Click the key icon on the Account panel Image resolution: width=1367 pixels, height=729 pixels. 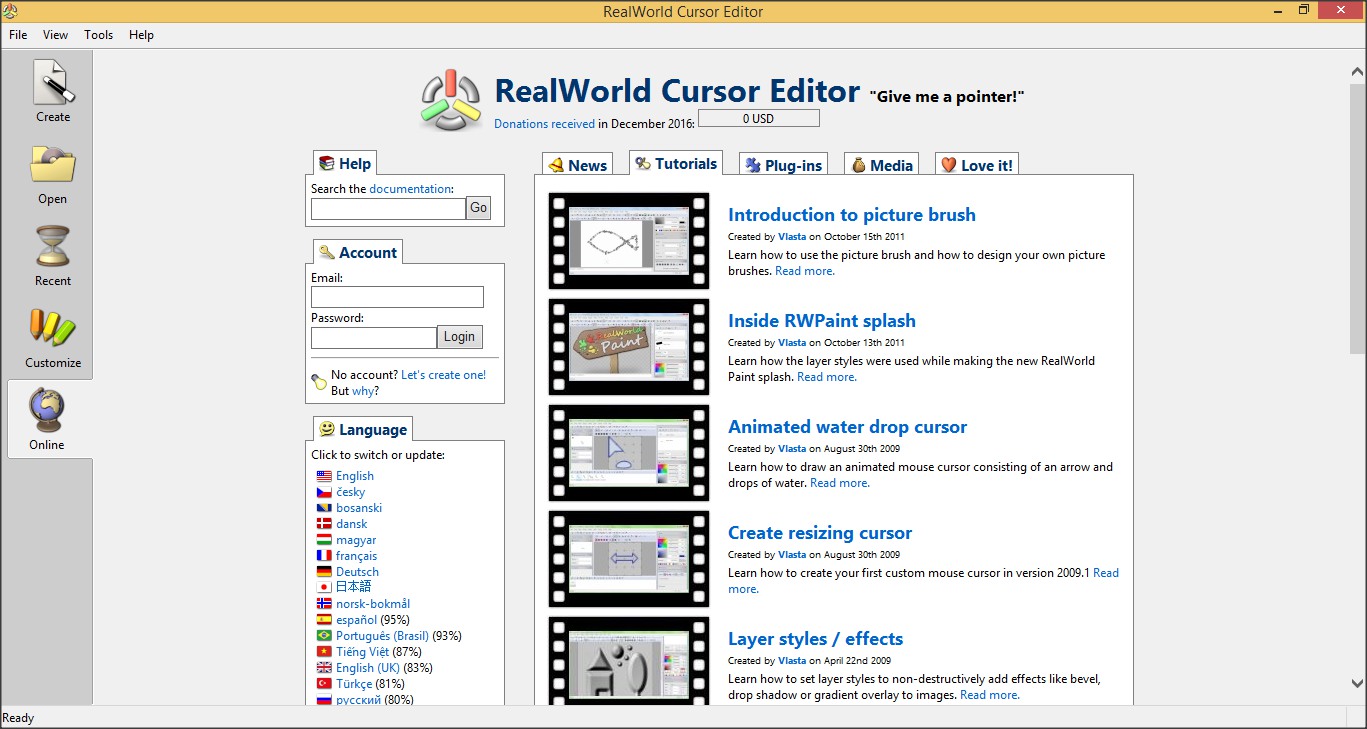click(x=327, y=252)
